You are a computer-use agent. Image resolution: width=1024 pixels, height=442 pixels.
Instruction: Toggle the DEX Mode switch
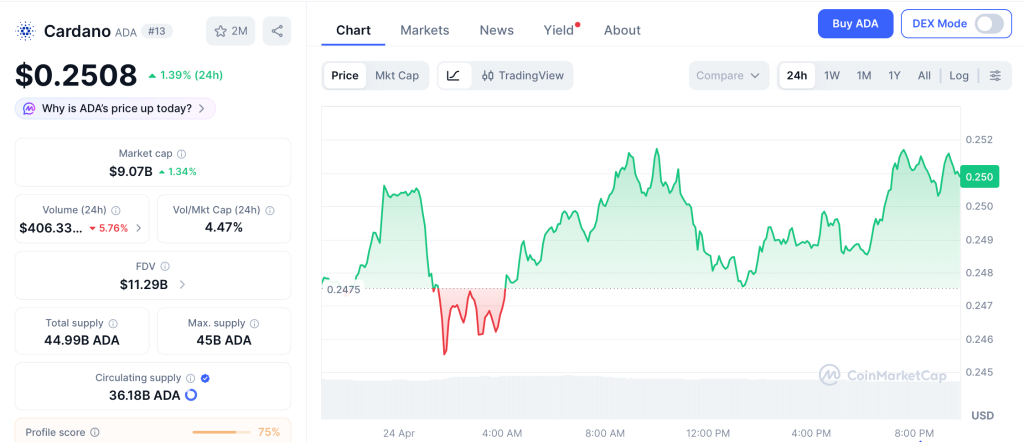pyautogui.click(x=988, y=24)
